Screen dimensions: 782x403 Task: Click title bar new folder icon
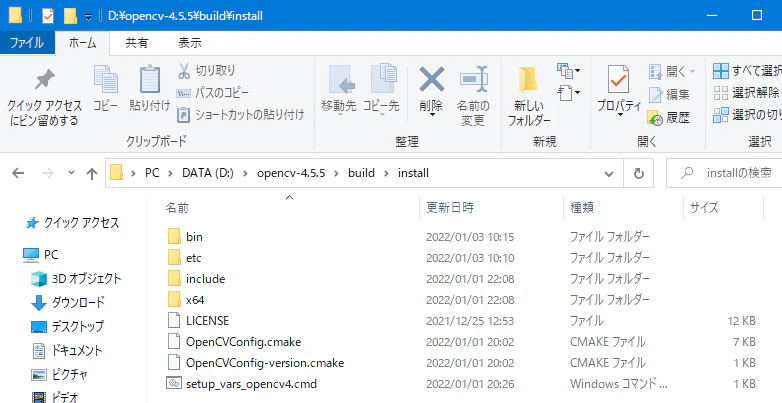point(71,16)
